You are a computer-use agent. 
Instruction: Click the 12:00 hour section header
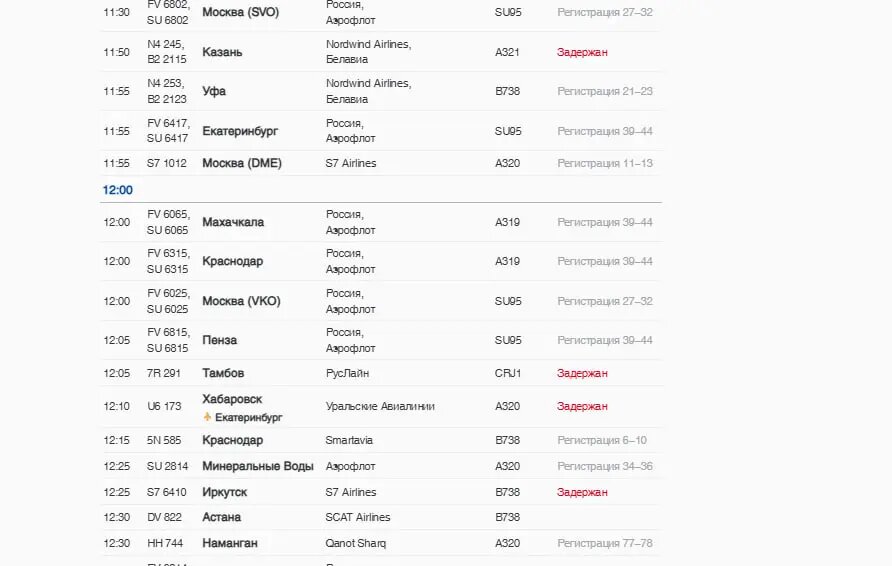tap(118, 190)
